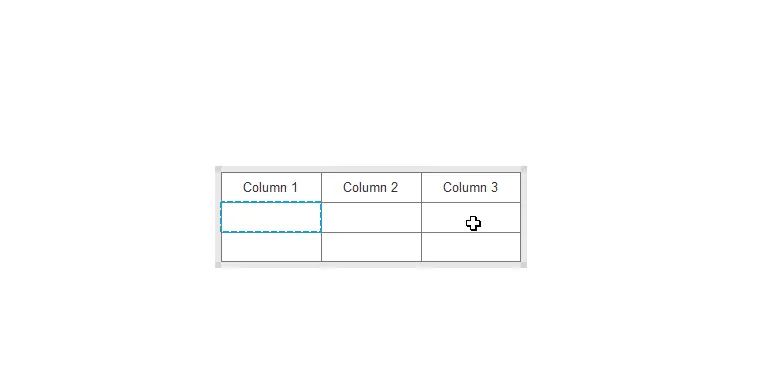The width and height of the screenshot is (769, 387).
Task: Click the table's left gray frame edge
Action: (218, 217)
